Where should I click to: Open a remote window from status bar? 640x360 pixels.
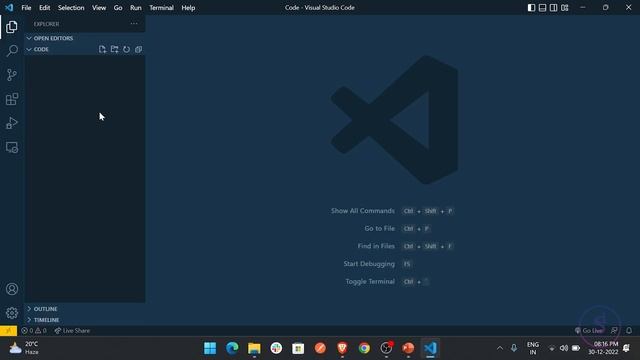(9, 331)
